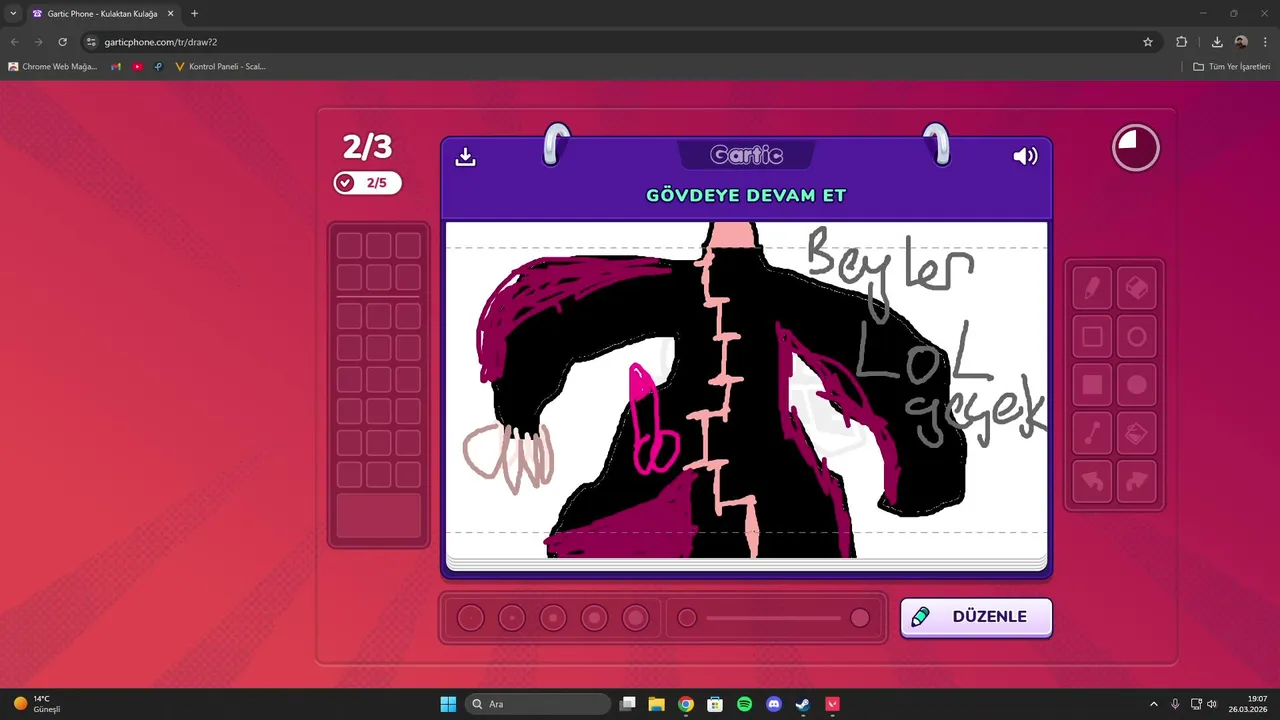Mute game sound via speaker icon
Viewport: 1280px width, 720px height.
coord(1025,156)
